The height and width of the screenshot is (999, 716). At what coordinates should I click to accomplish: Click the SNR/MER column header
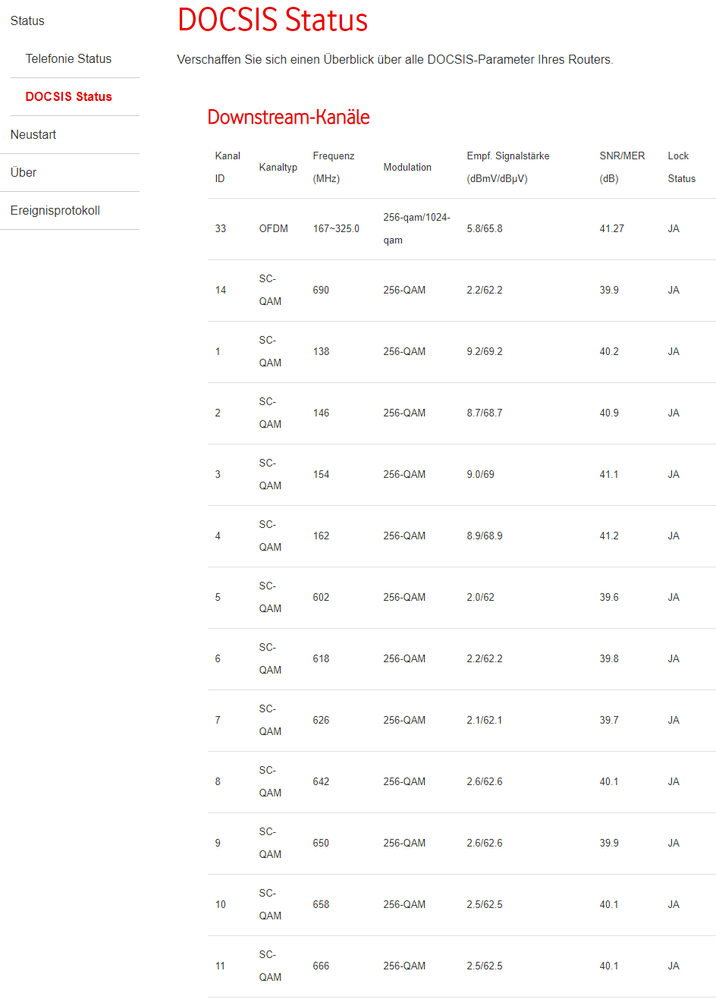(x=623, y=167)
